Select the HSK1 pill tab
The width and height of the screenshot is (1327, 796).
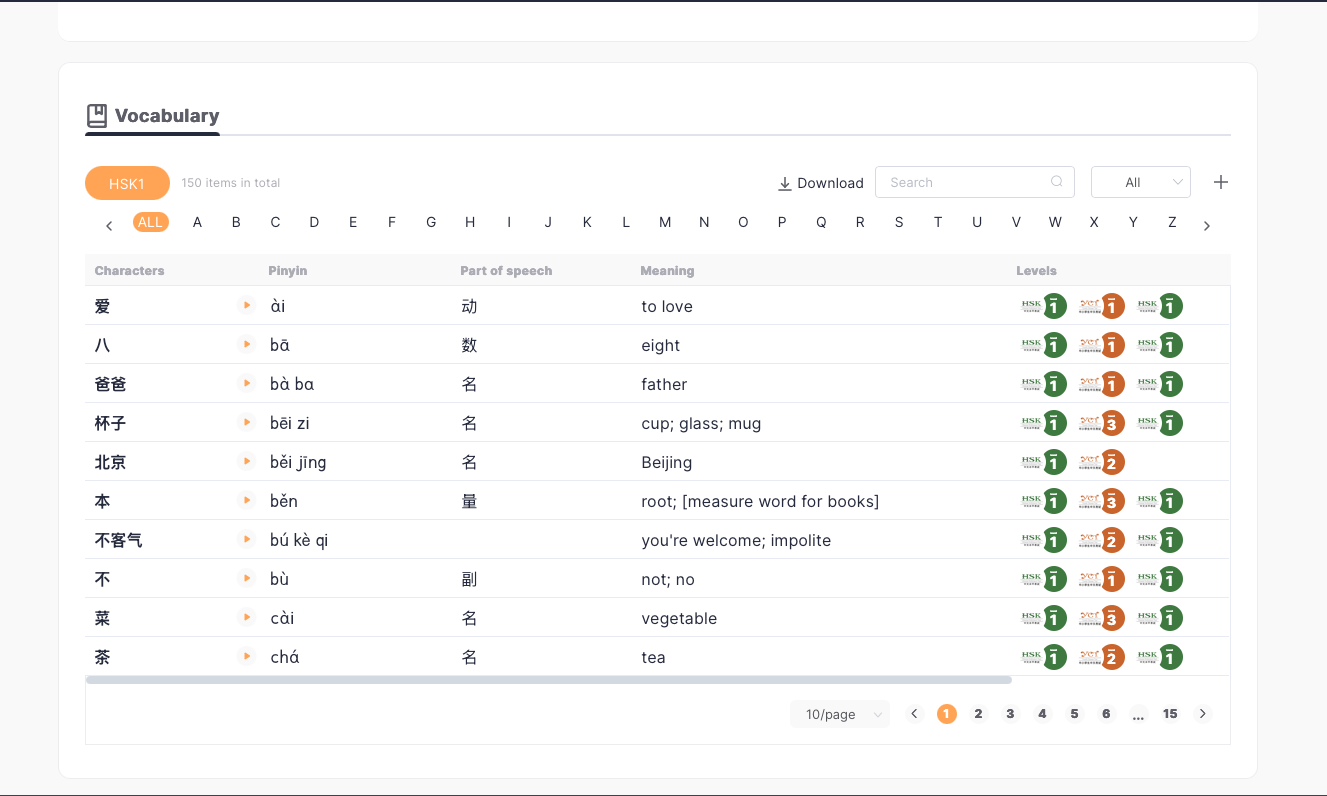click(x=127, y=183)
